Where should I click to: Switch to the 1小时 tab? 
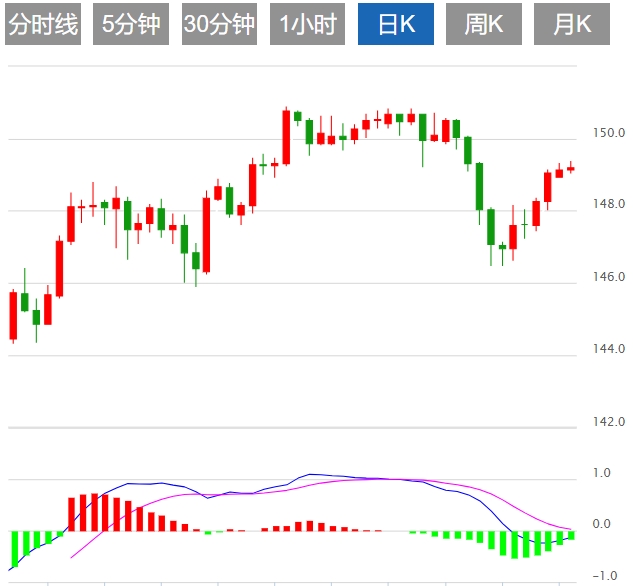[x=308, y=25]
